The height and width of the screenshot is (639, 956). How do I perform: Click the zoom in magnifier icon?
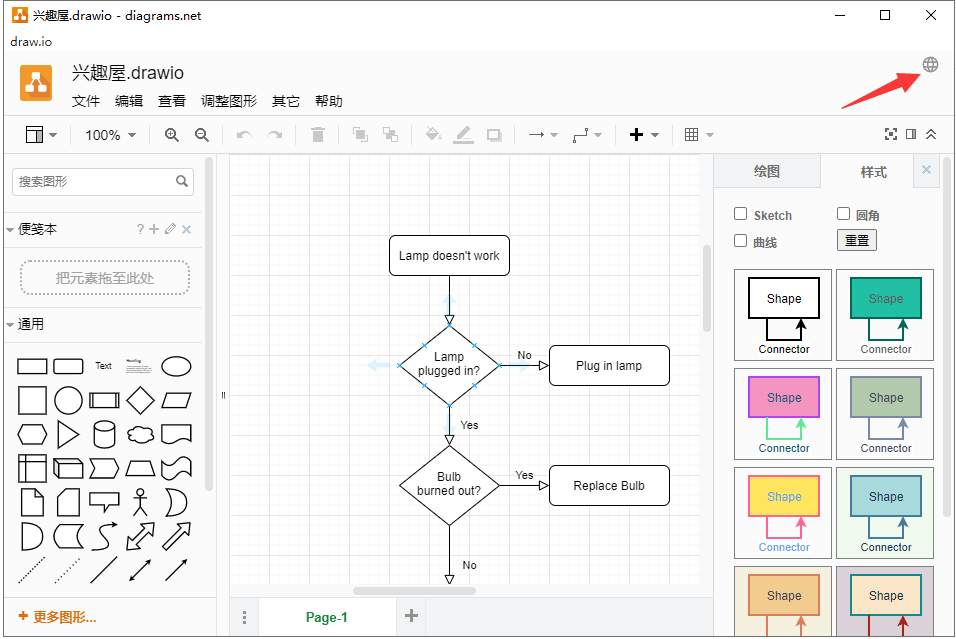point(172,135)
